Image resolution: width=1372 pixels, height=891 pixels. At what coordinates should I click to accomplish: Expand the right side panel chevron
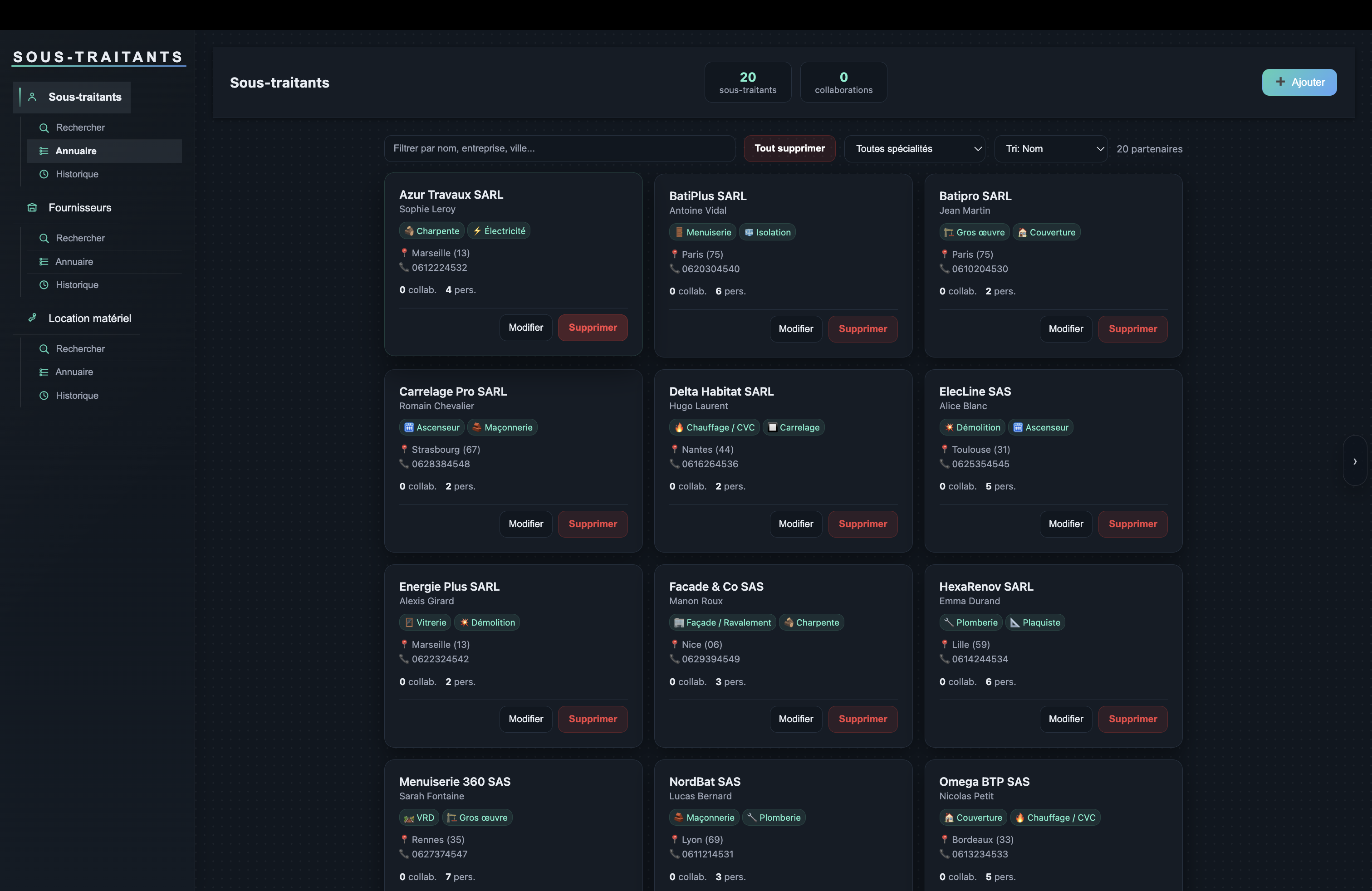(x=1355, y=461)
